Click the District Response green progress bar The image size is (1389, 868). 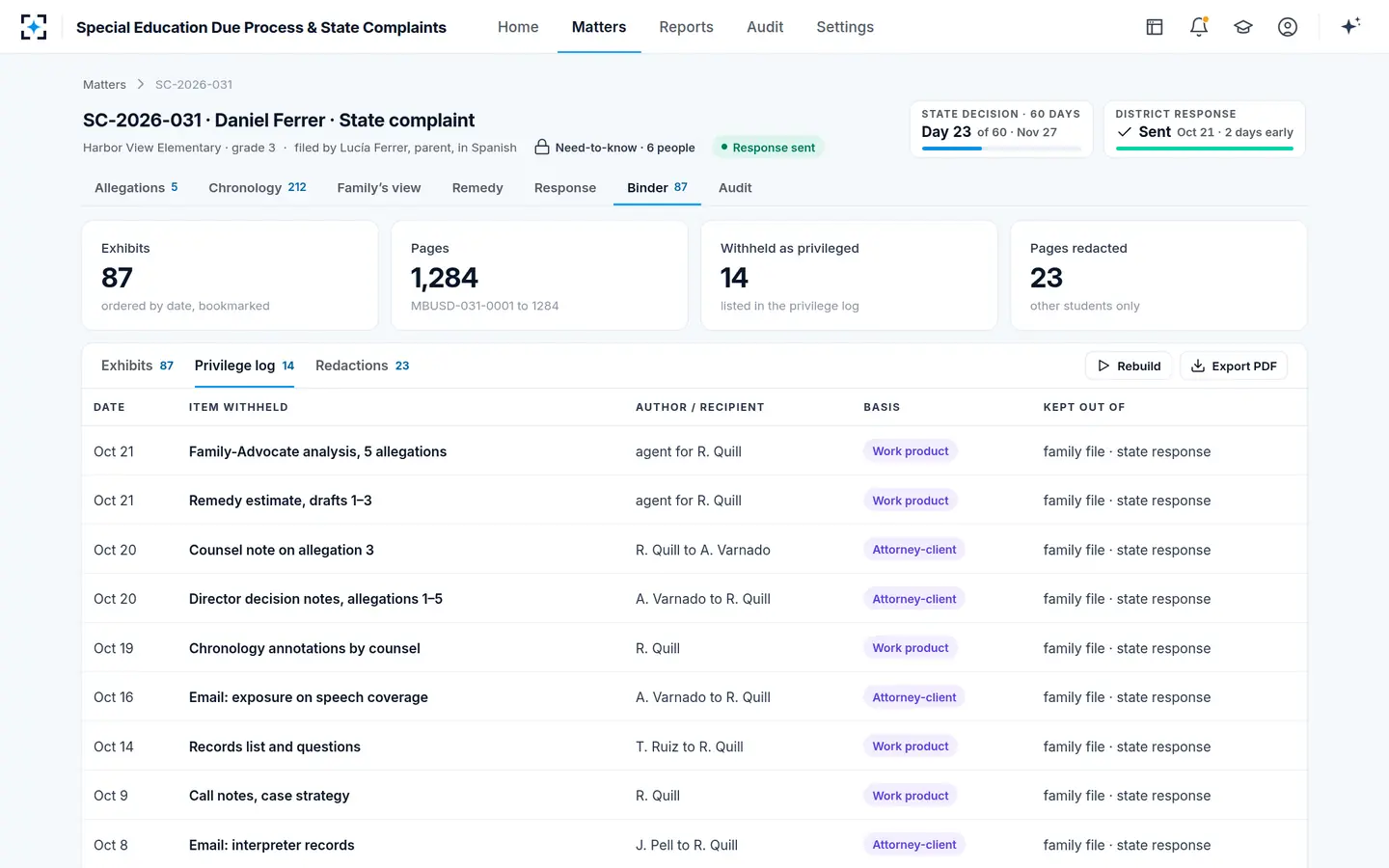point(1204,149)
